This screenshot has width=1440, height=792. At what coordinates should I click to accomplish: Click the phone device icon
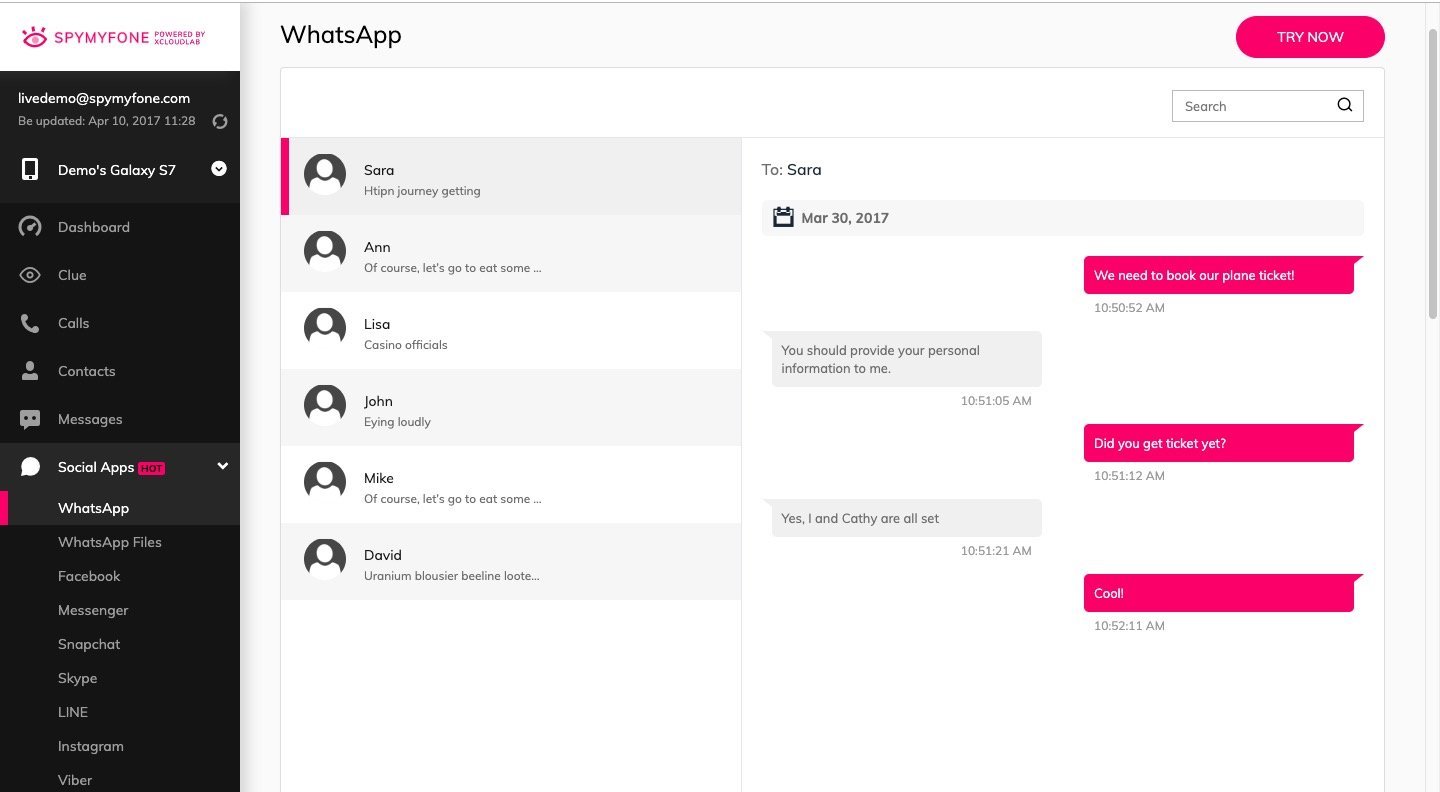point(30,170)
